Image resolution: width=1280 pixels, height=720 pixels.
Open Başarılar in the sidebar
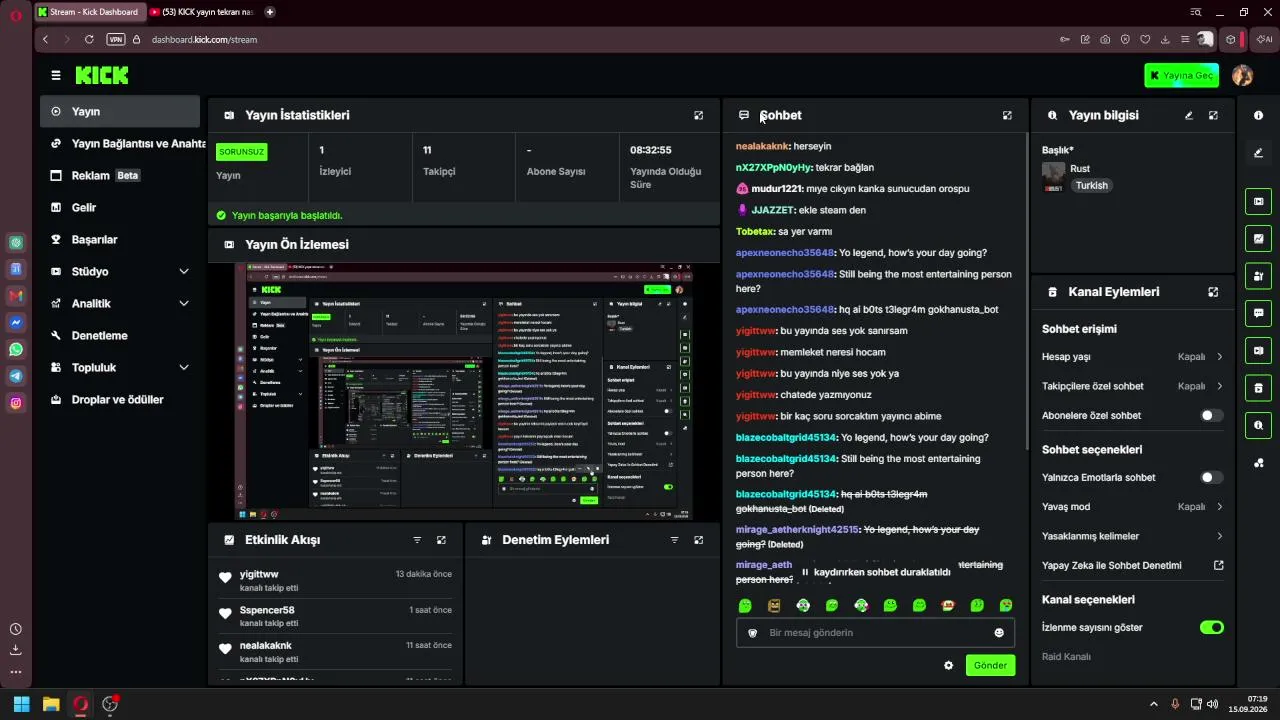[120, 239]
